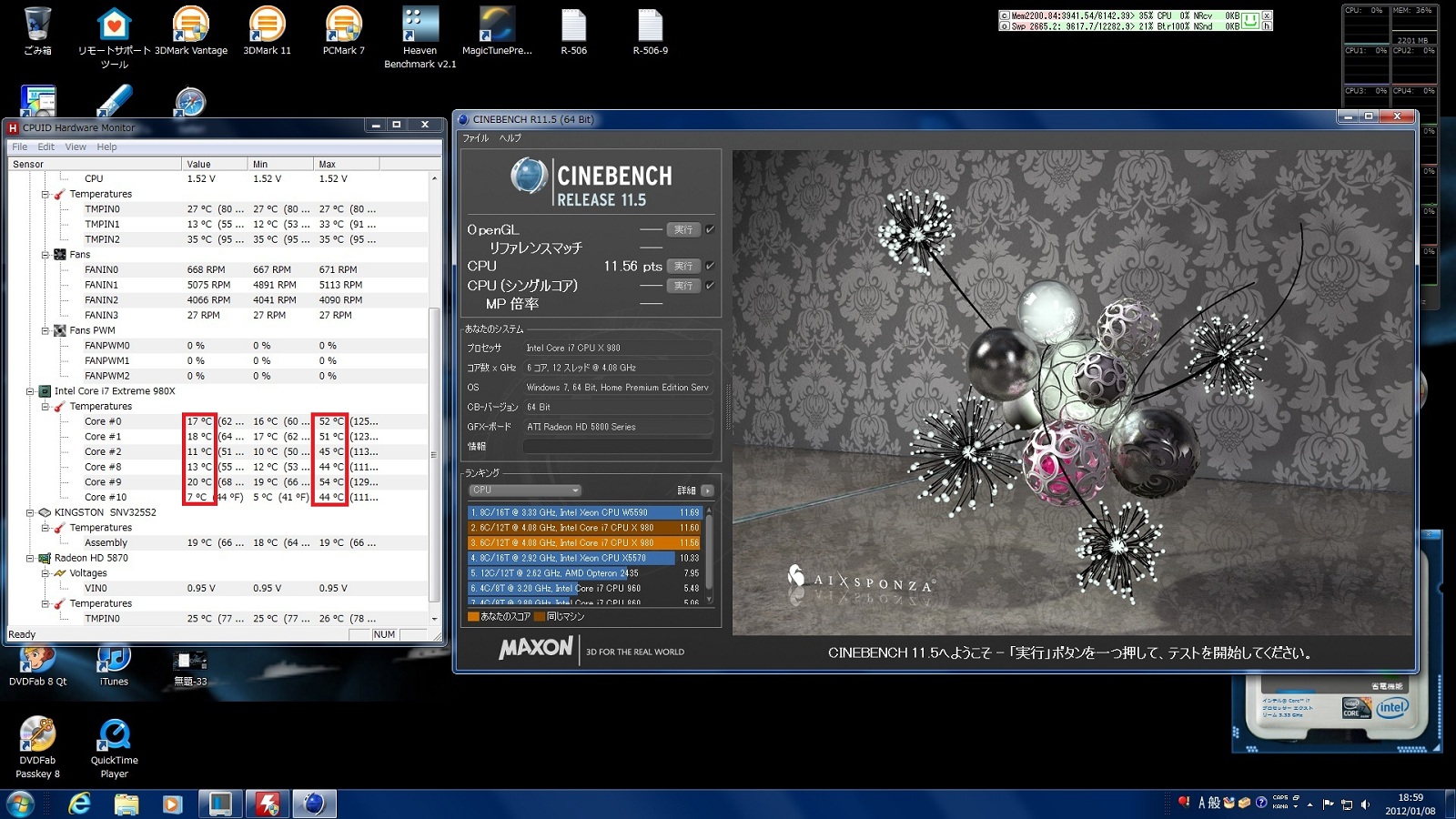This screenshot has width=1456, height=819.
Task: Collapse the KINGSTON SNV325S2 node
Action: pos(30,512)
